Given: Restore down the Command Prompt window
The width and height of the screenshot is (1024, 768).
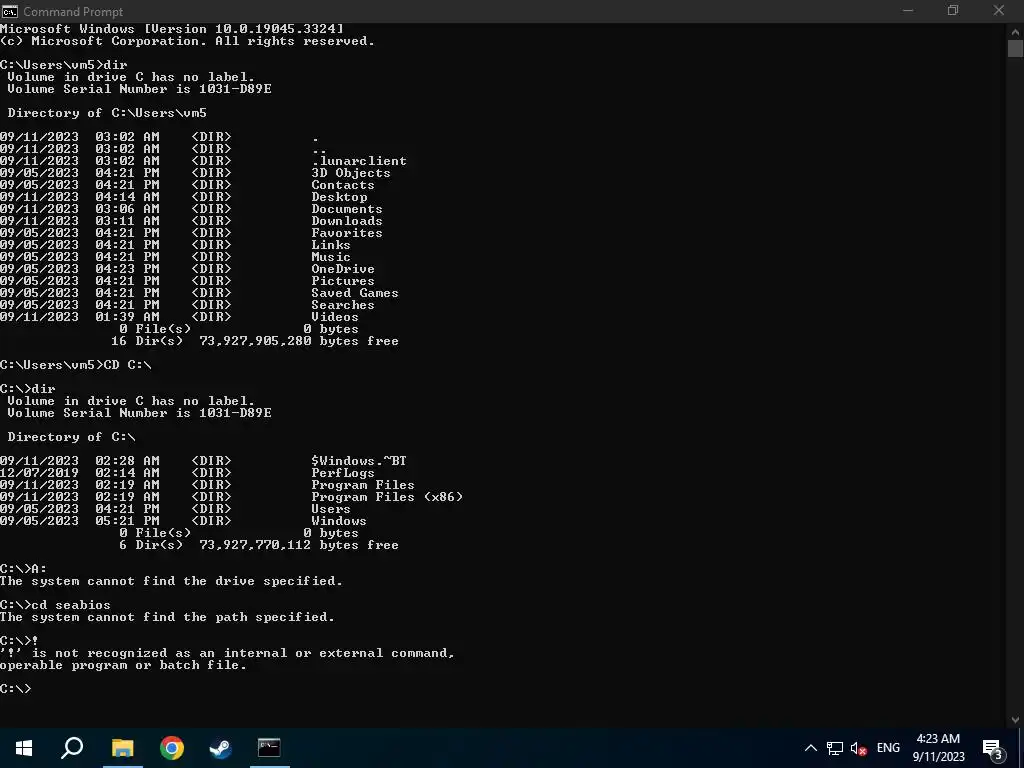Looking at the screenshot, I should click(953, 10).
